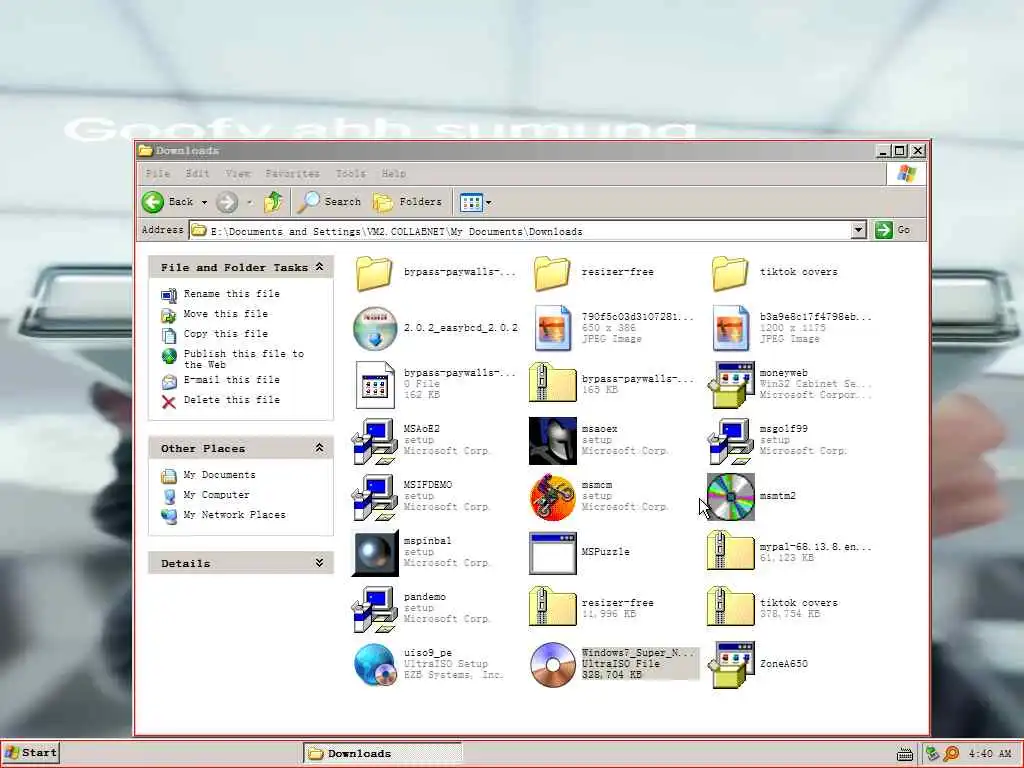Screen dimensions: 1024x768
Task: Select the bypass-paywalls 165 KB zip icon
Action: (552, 383)
